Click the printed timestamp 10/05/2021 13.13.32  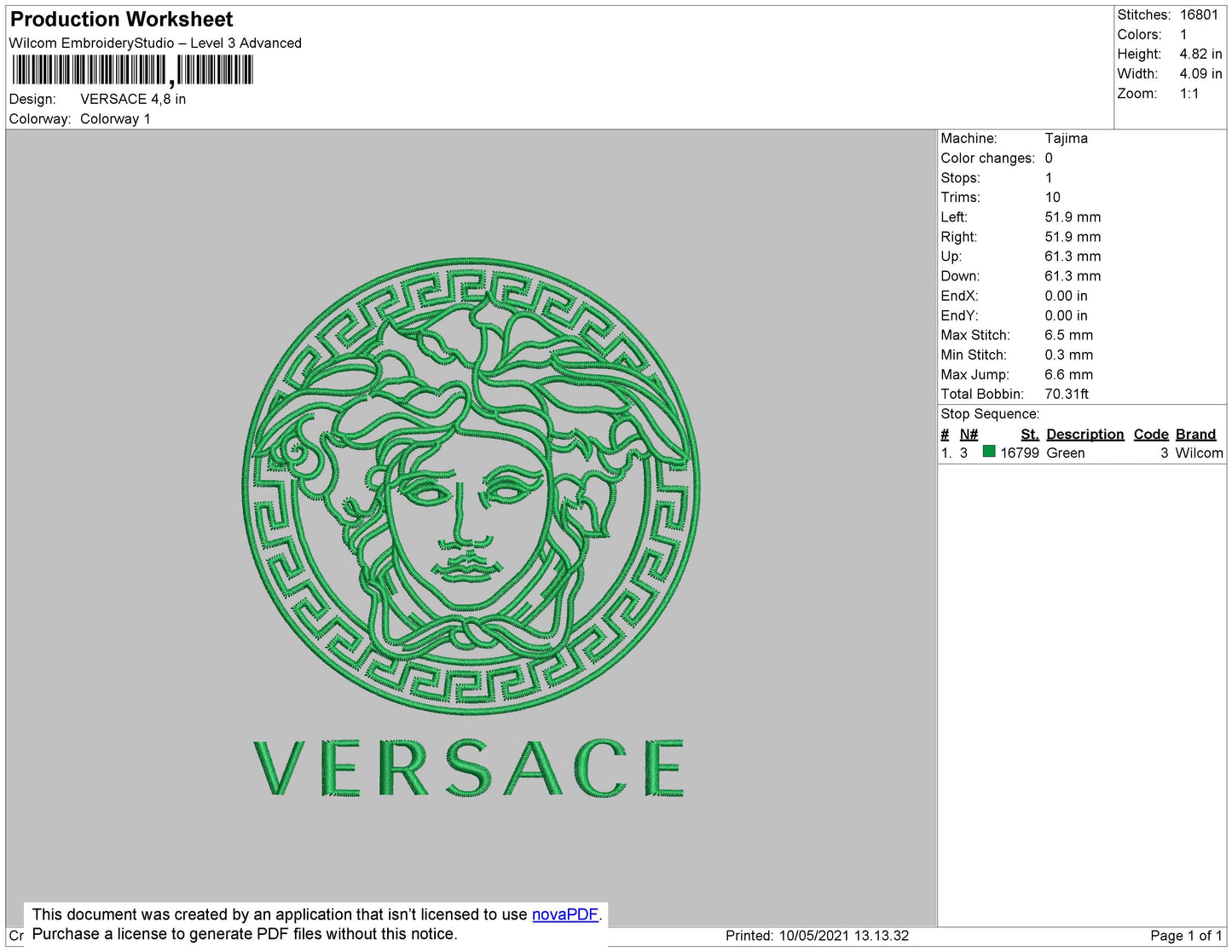pos(844,936)
